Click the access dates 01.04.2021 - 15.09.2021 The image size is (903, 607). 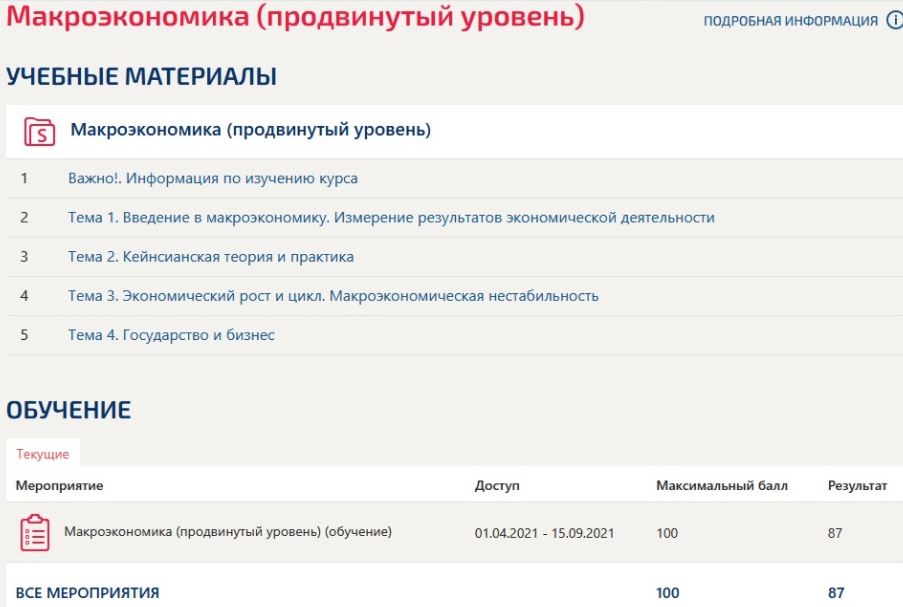[x=544, y=533]
